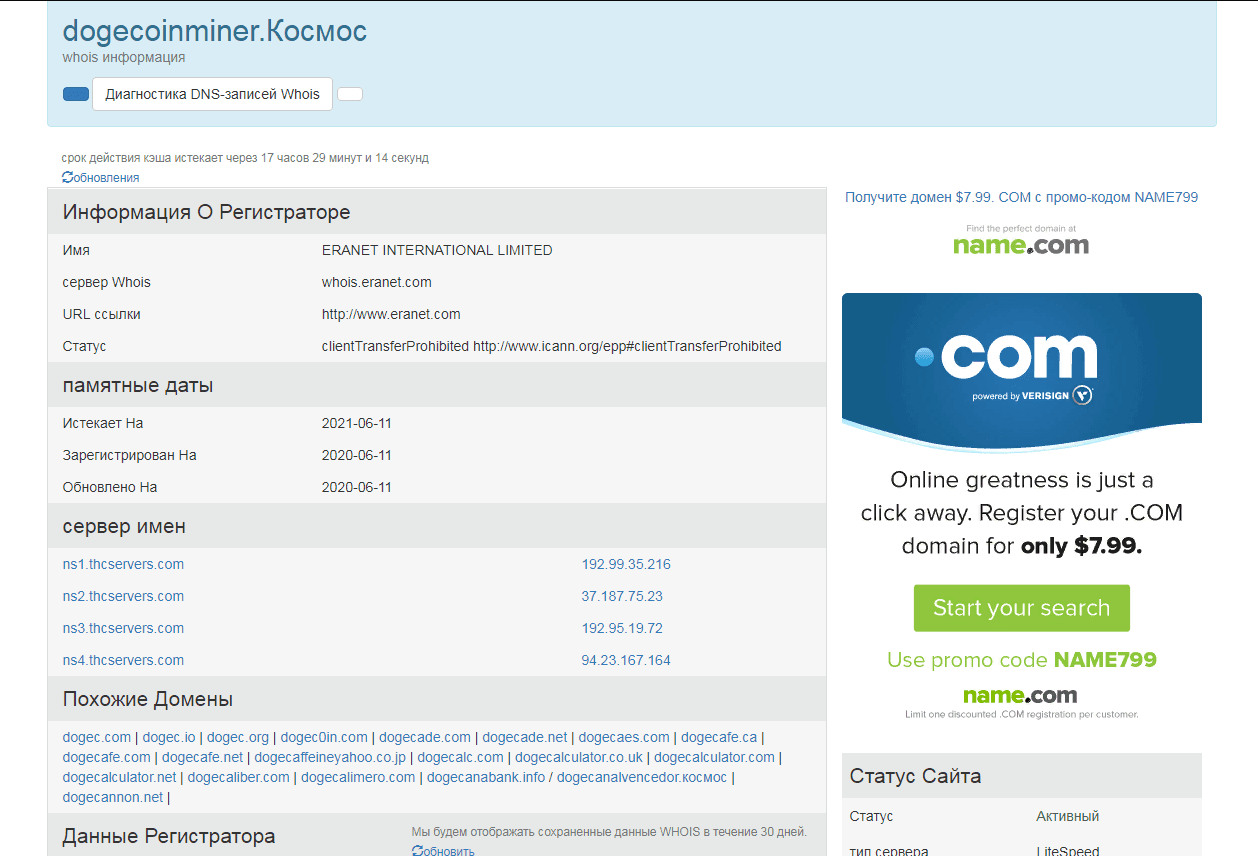The height and width of the screenshot is (856, 1258).
Task: Click the dogecoinminer.Космос page title
Action: click(214, 31)
